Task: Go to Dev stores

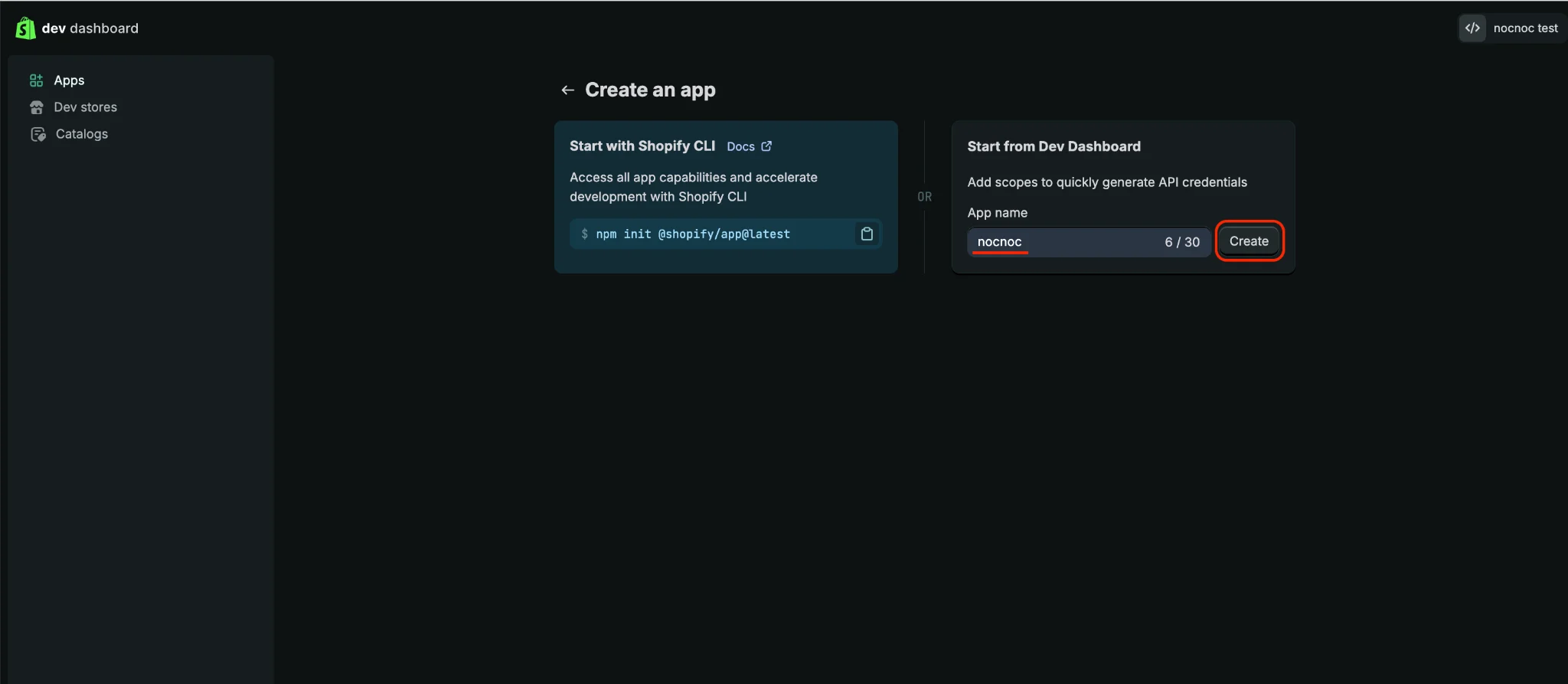Action: coord(85,107)
